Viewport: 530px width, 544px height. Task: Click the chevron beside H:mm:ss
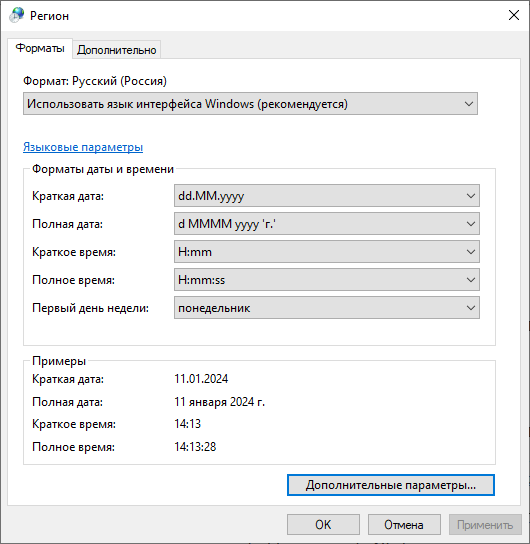(x=471, y=280)
